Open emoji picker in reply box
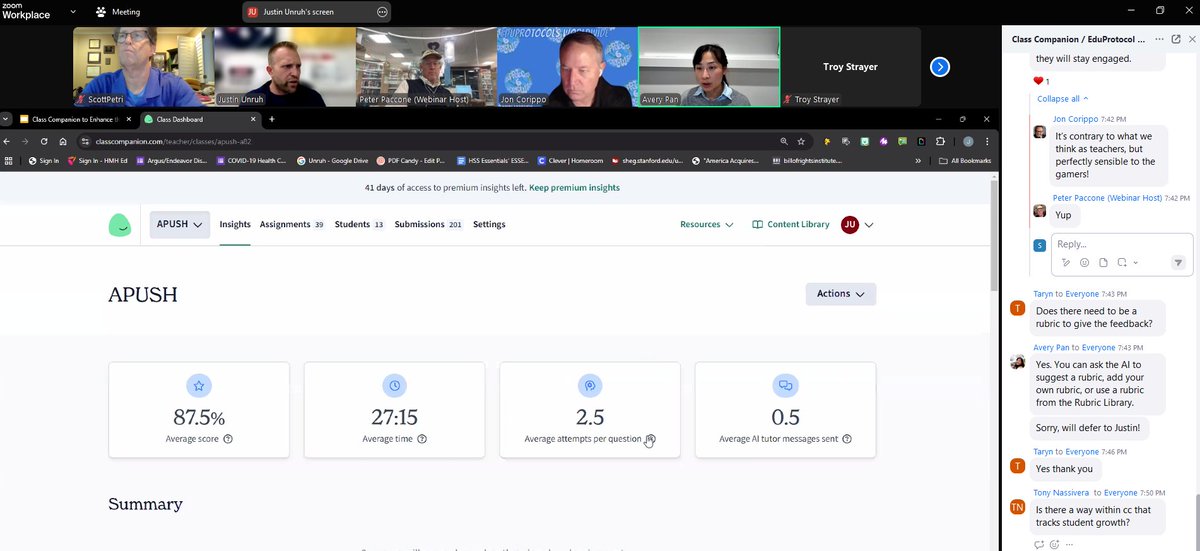 pyautogui.click(x=1084, y=262)
